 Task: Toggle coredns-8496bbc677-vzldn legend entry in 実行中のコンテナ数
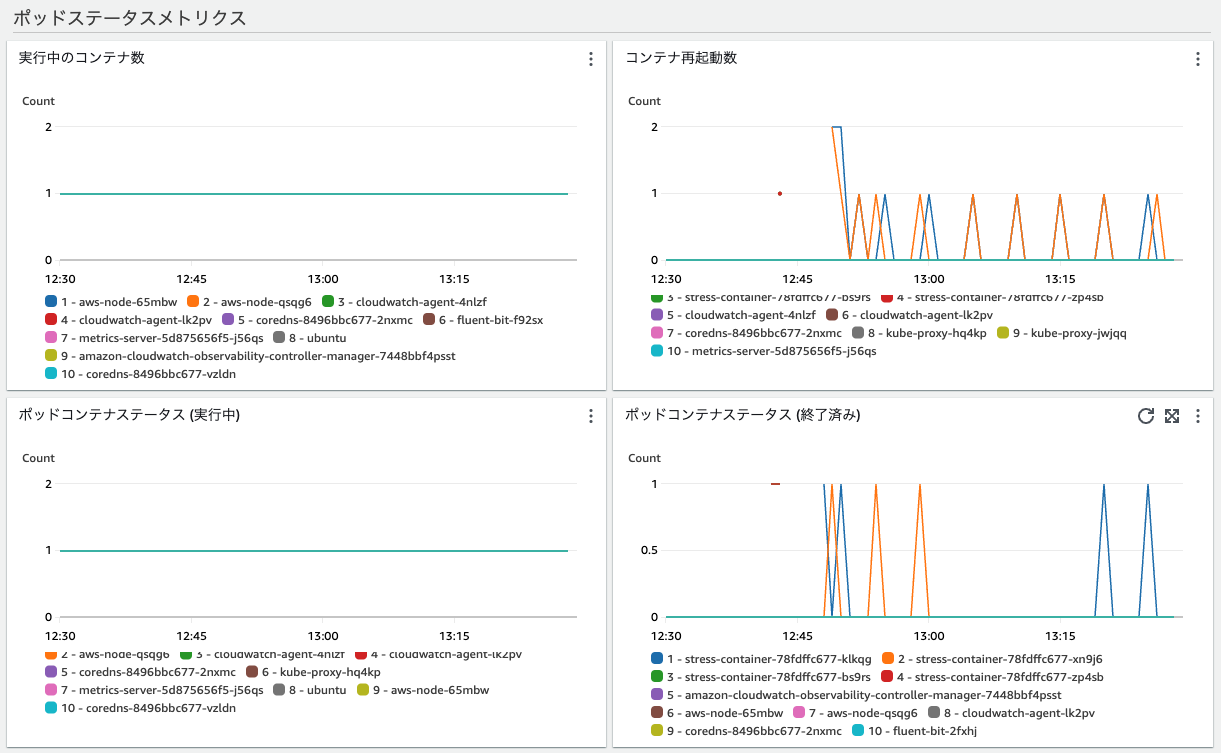pyautogui.click(x=141, y=374)
